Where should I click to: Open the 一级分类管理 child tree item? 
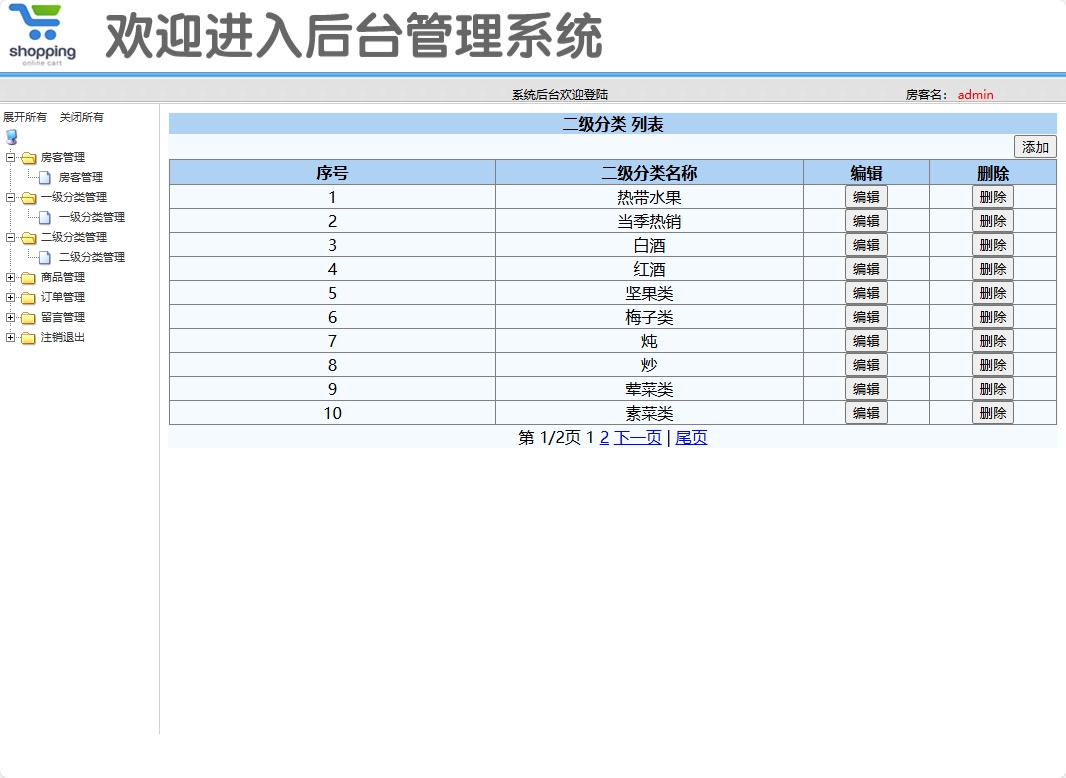tap(92, 218)
